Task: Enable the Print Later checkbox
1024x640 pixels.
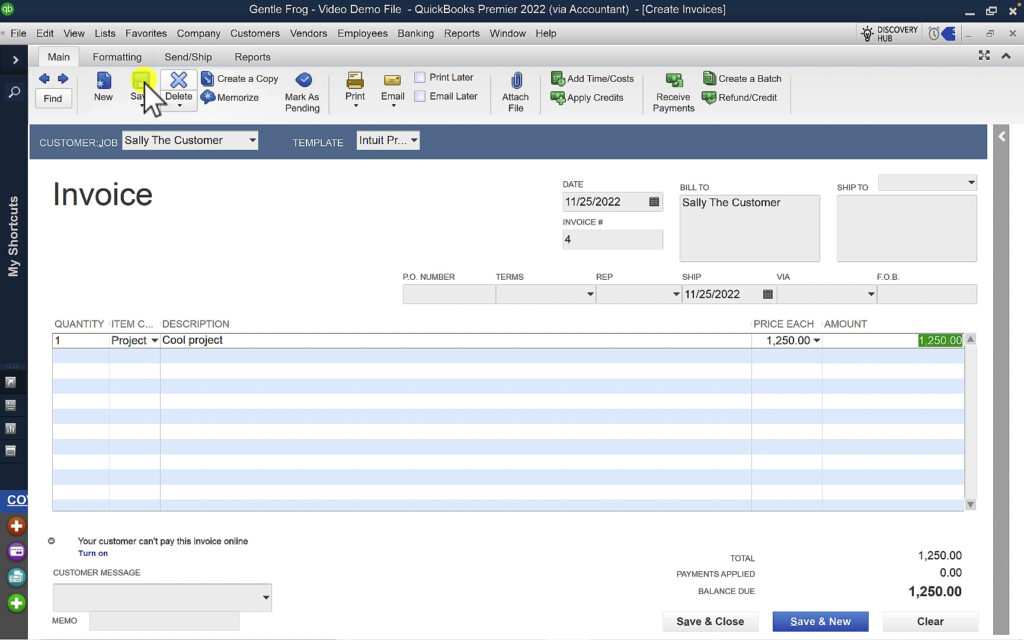Action: tap(420, 77)
